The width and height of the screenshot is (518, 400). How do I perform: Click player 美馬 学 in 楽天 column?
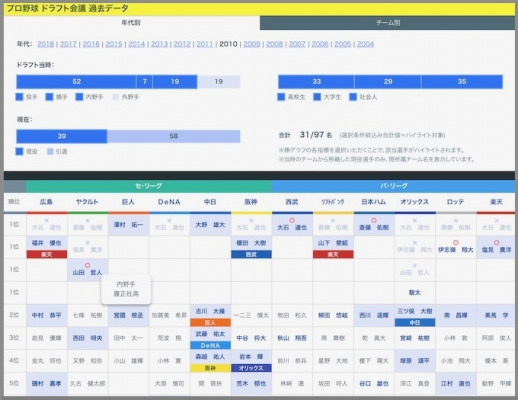pos(496,315)
